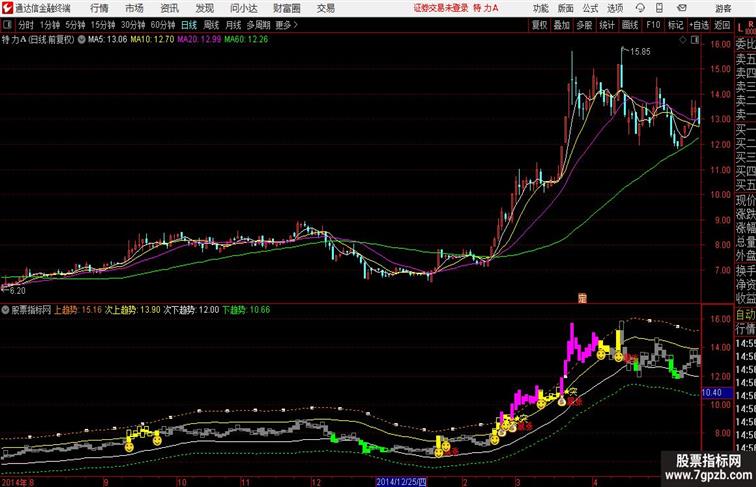
Task: Click the 15.85 high price label
Action: click(x=640, y=52)
